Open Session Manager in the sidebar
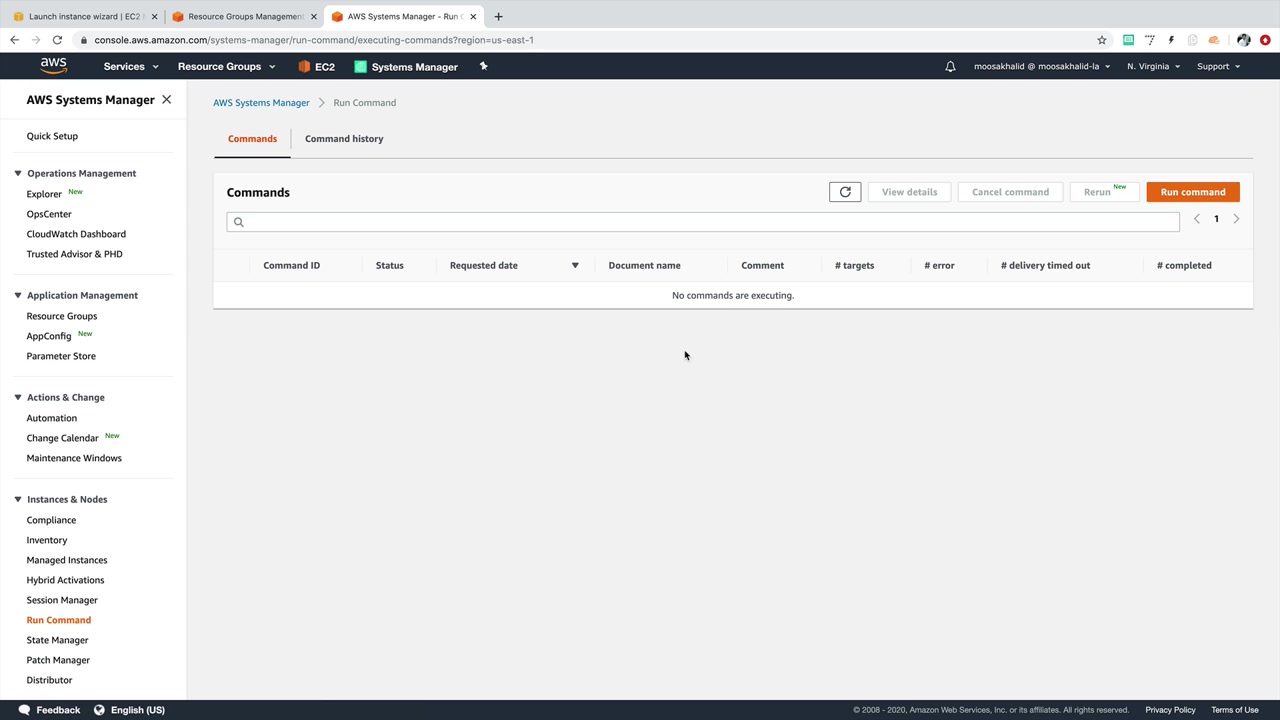Viewport: 1280px width, 720px height. pyautogui.click(x=62, y=600)
